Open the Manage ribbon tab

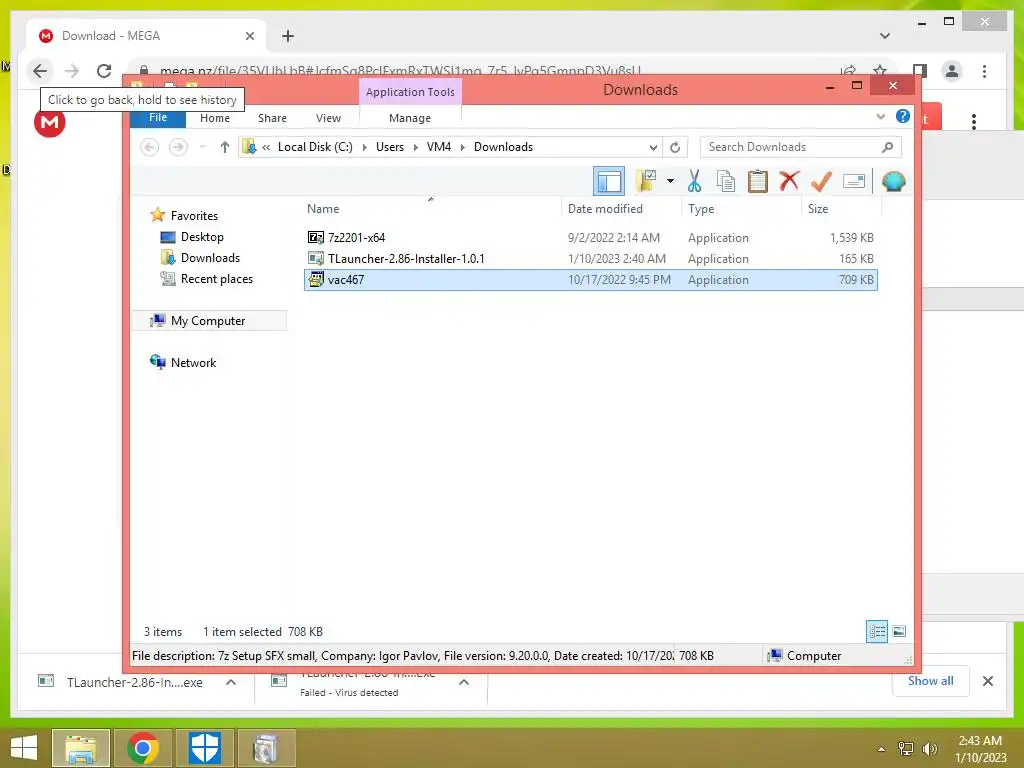410,118
